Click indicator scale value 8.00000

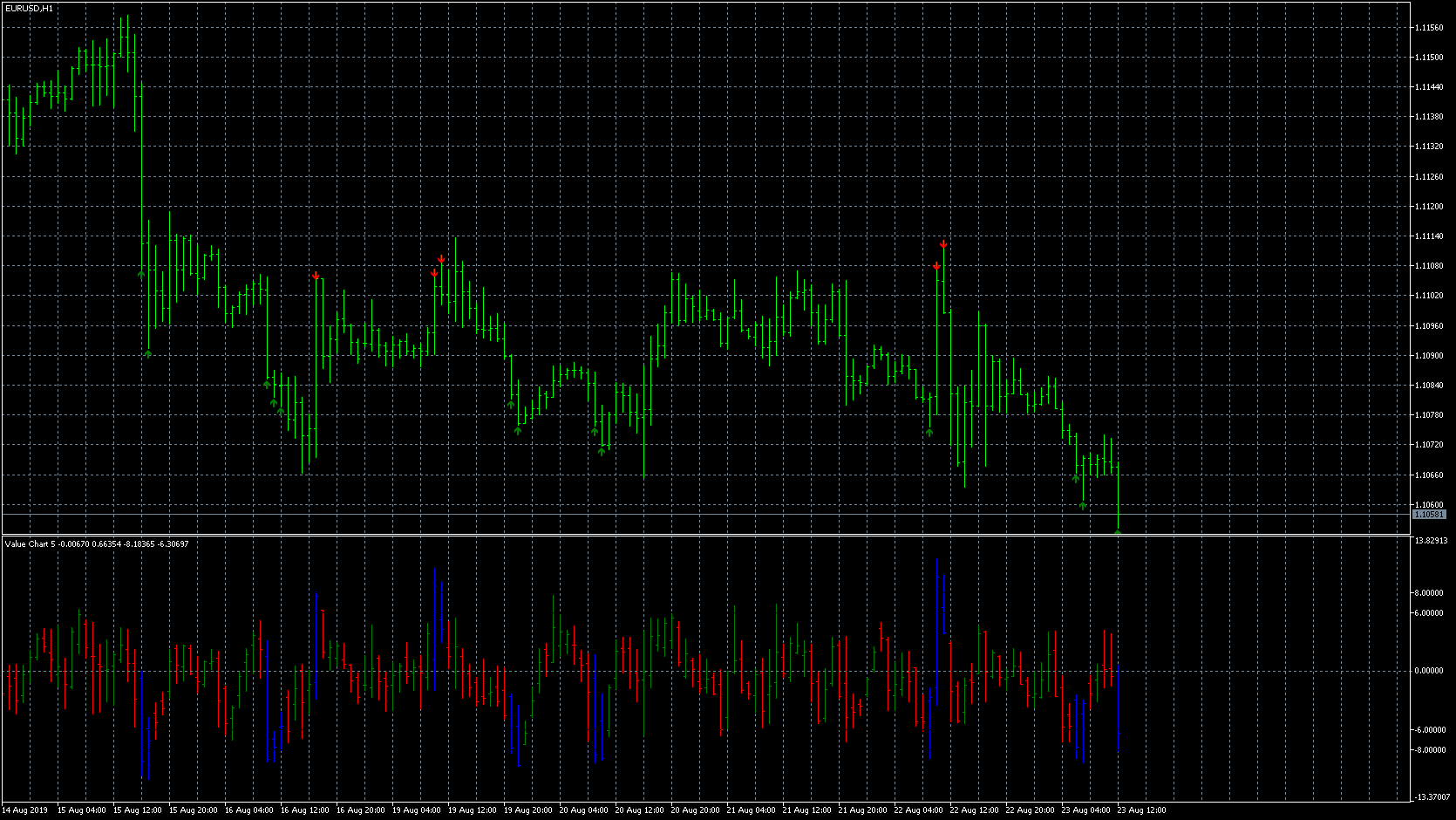[x=1430, y=593]
